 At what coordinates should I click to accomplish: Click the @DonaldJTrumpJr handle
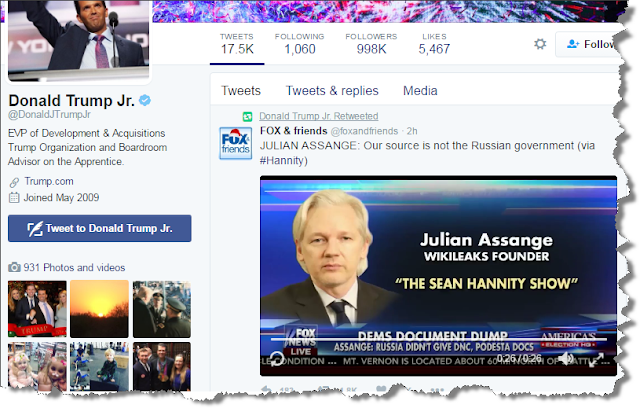click(x=49, y=115)
